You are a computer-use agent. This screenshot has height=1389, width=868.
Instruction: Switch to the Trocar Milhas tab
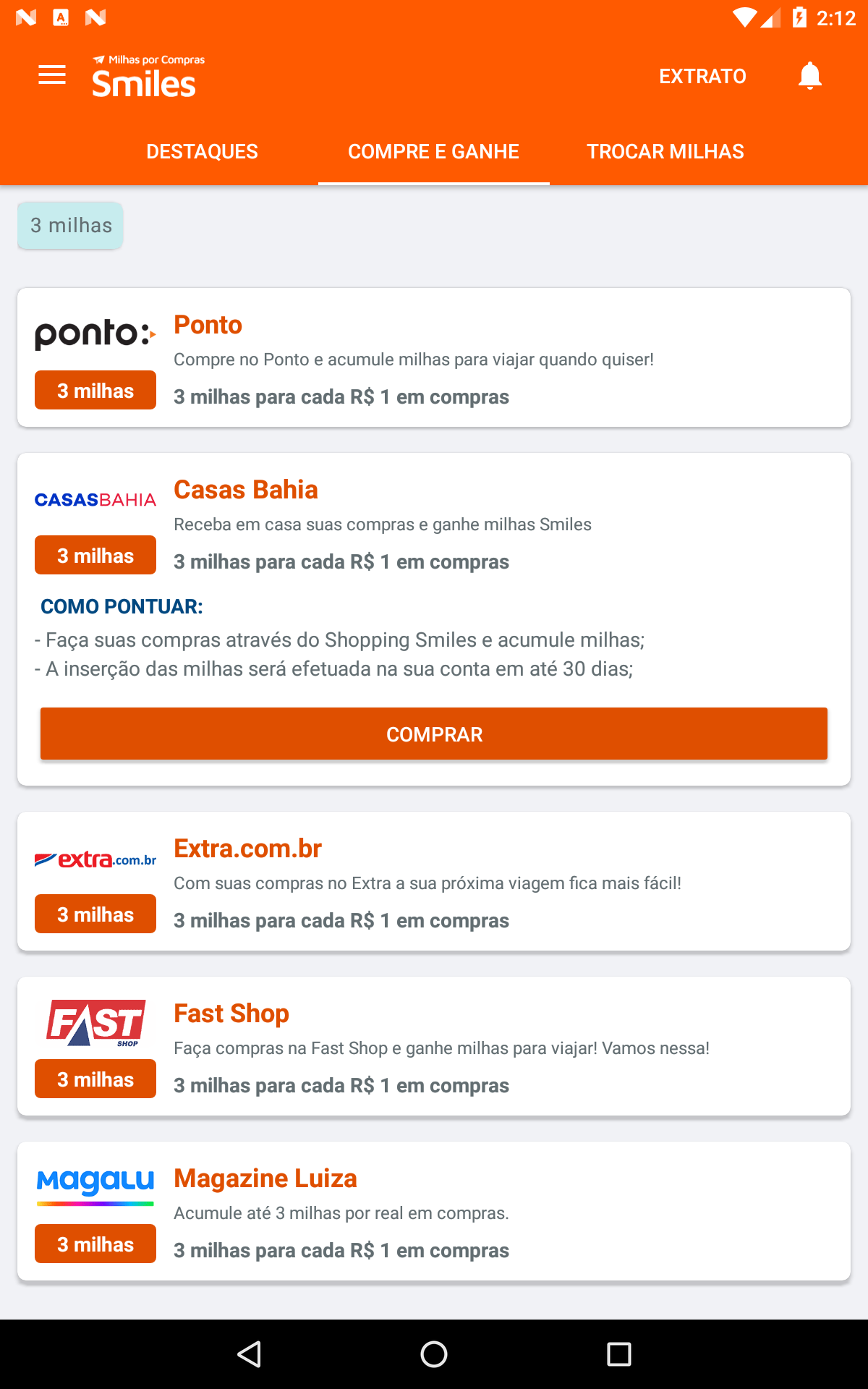pos(665,152)
